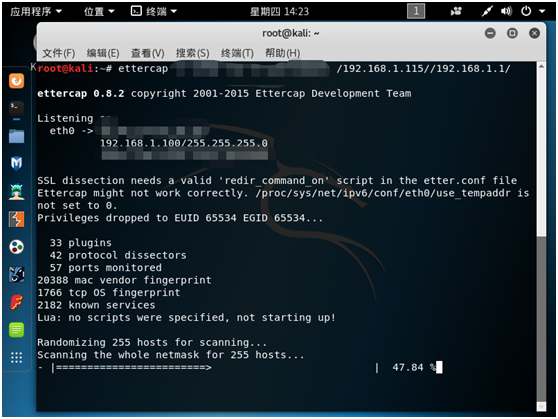
Task: Open the green notes dock icon
Action: point(16,330)
